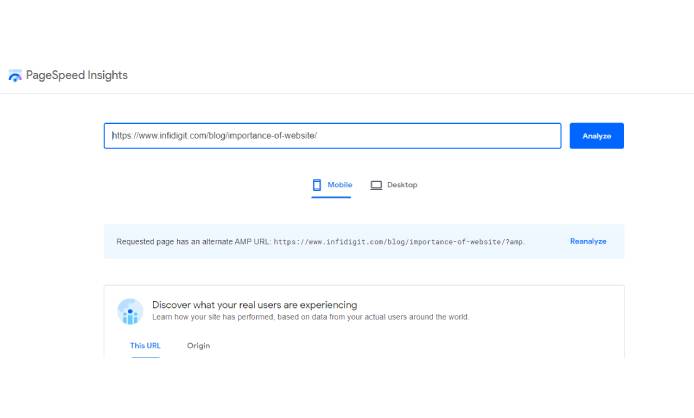
Task: Focus the URL input field
Action: (332, 136)
